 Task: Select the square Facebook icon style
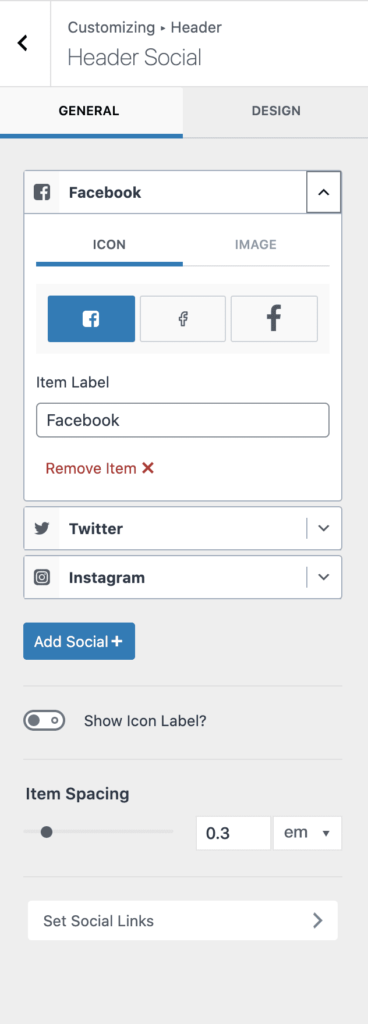pos(91,319)
